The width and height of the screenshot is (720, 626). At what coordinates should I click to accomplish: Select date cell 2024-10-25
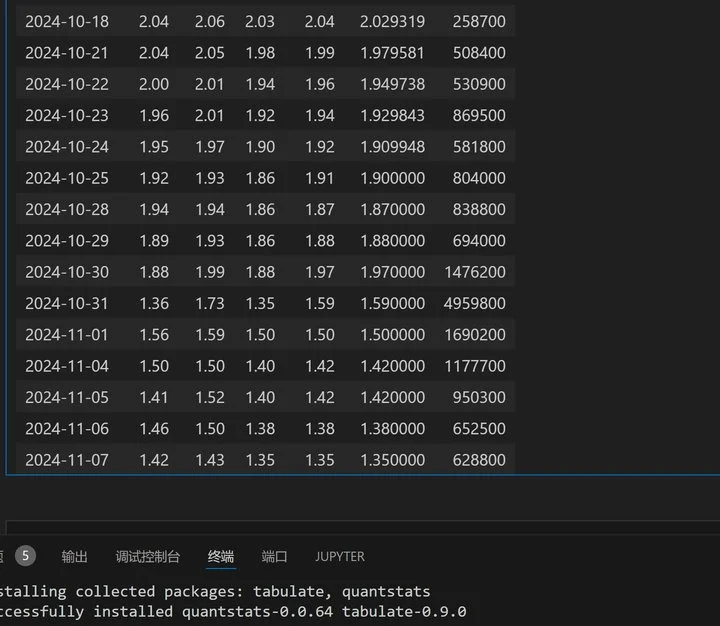pos(67,178)
